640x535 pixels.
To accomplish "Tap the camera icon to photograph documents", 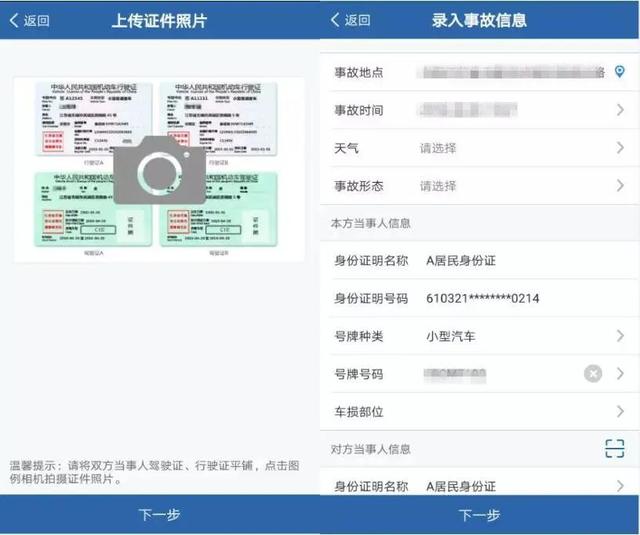I will pyautogui.click(x=159, y=170).
